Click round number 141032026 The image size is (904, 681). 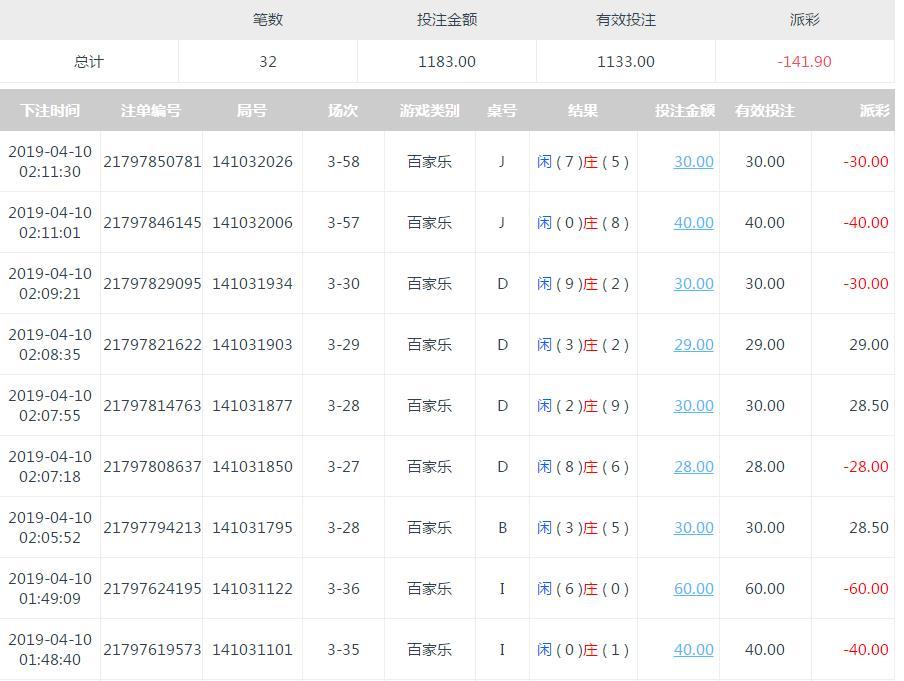pyautogui.click(x=253, y=161)
